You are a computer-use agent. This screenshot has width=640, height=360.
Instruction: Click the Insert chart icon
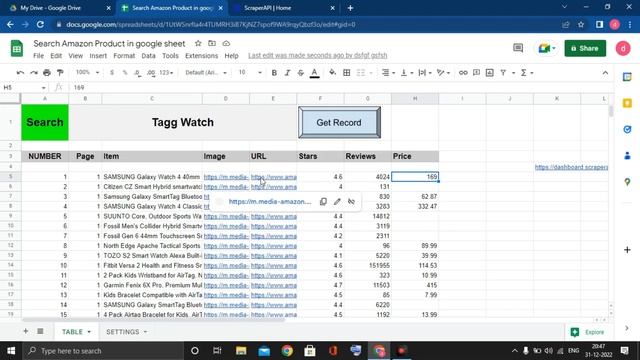[x=490, y=73]
